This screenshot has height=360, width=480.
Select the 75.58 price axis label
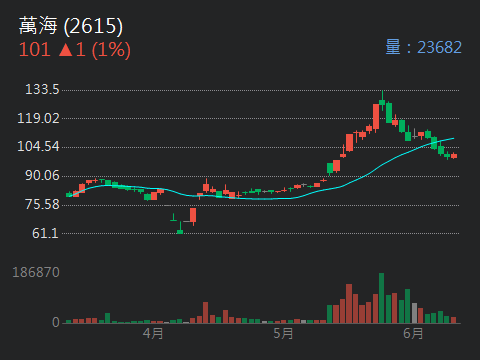pos(42,204)
